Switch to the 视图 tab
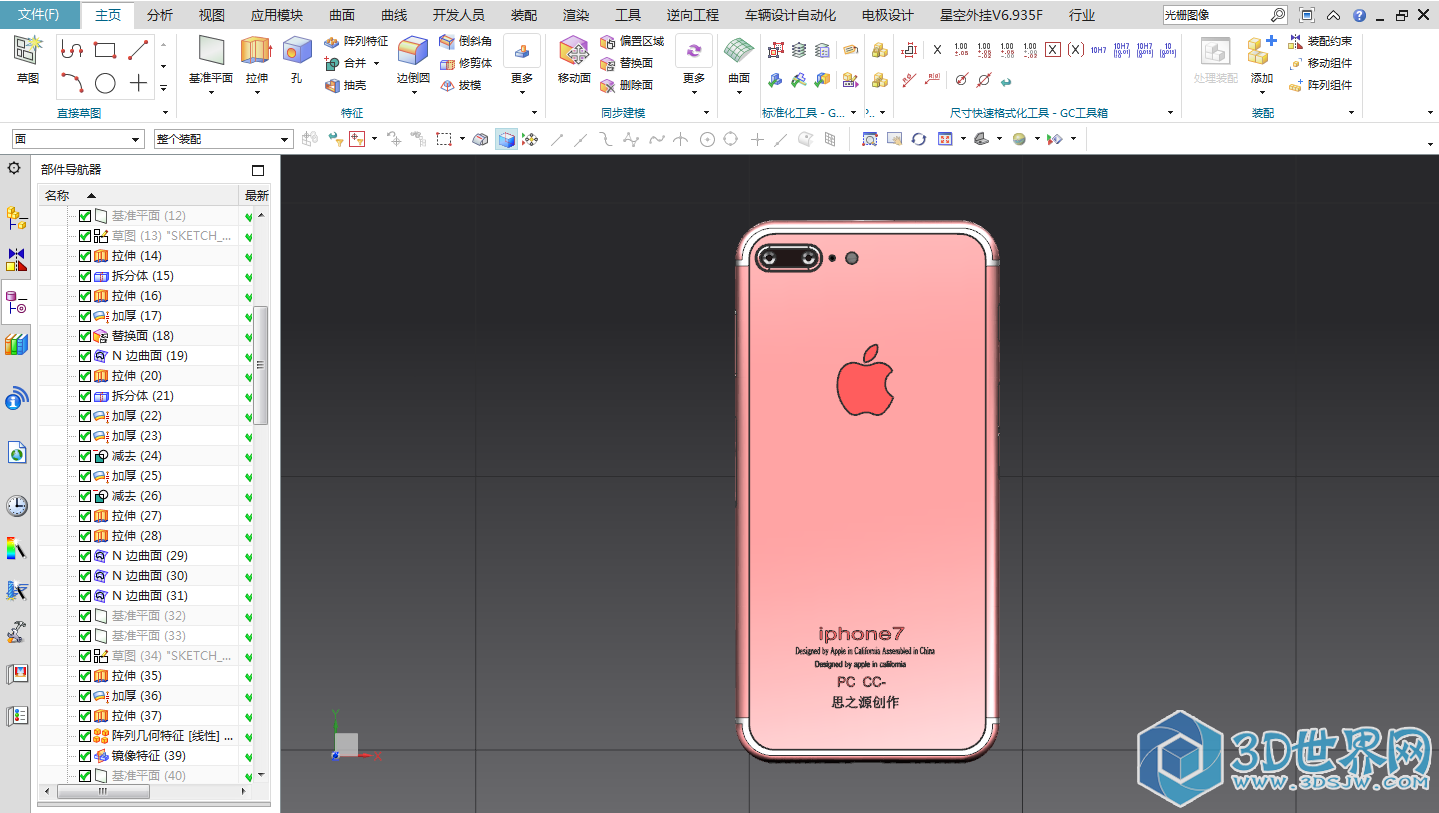The width and height of the screenshot is (1439, 813). click(212, 15)
